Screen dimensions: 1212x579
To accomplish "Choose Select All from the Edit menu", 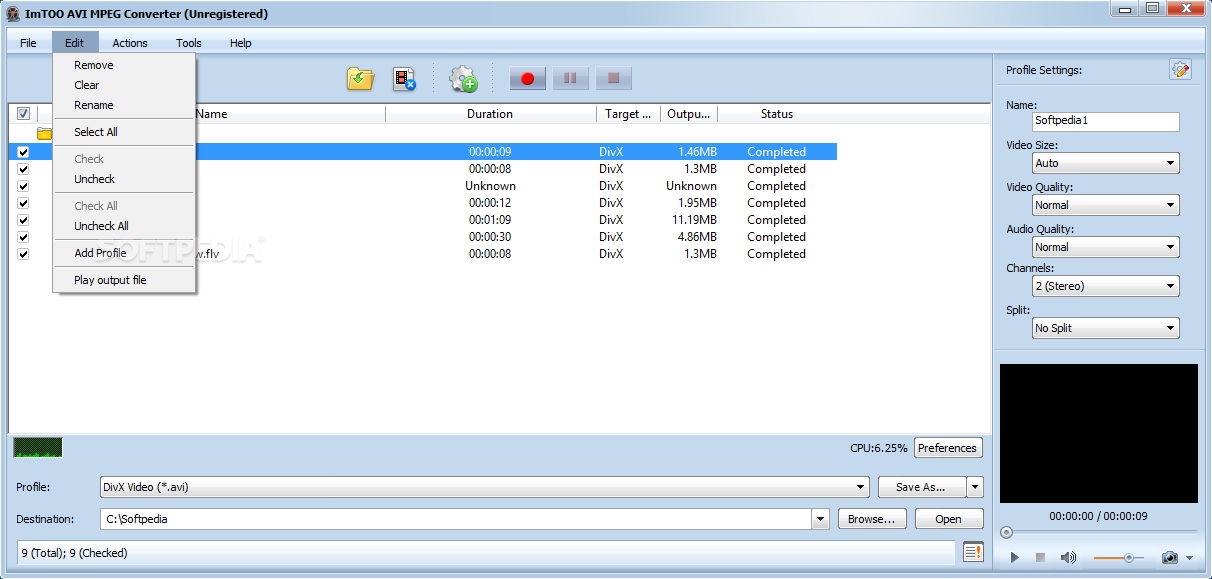I will pos(124,132).
